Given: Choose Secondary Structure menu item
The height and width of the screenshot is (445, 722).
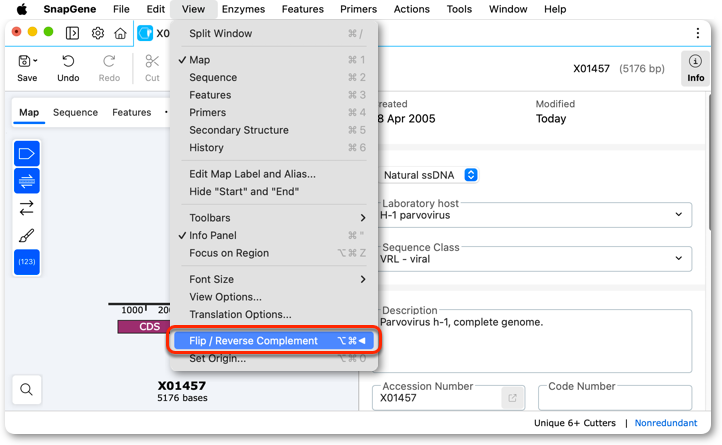Looking at the screenshot, I should pyautogui.click(x=274, y=130).
